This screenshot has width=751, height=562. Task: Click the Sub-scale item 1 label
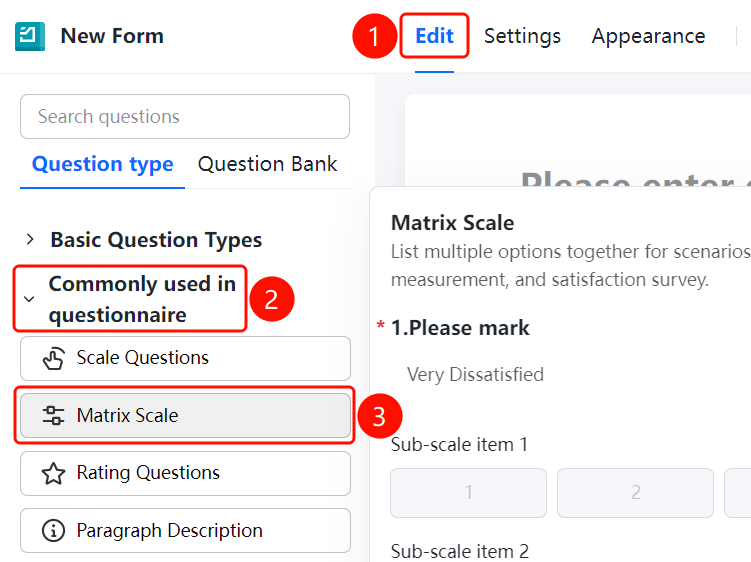(459, 445)
